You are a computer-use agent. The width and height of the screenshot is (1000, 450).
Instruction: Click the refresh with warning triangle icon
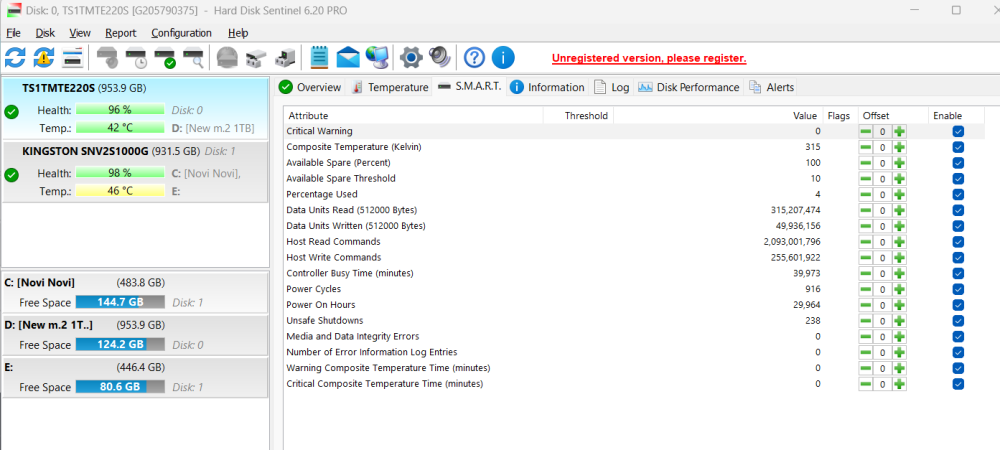tap(44, 58)
